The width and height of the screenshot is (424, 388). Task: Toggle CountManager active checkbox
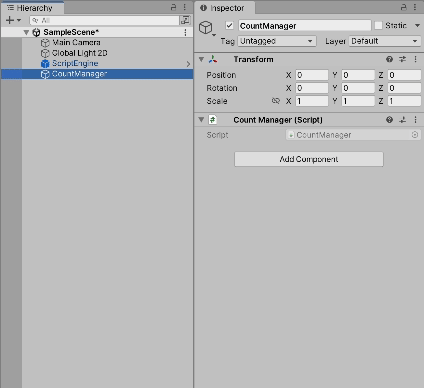pyautogui.click(x=229, y=26)
